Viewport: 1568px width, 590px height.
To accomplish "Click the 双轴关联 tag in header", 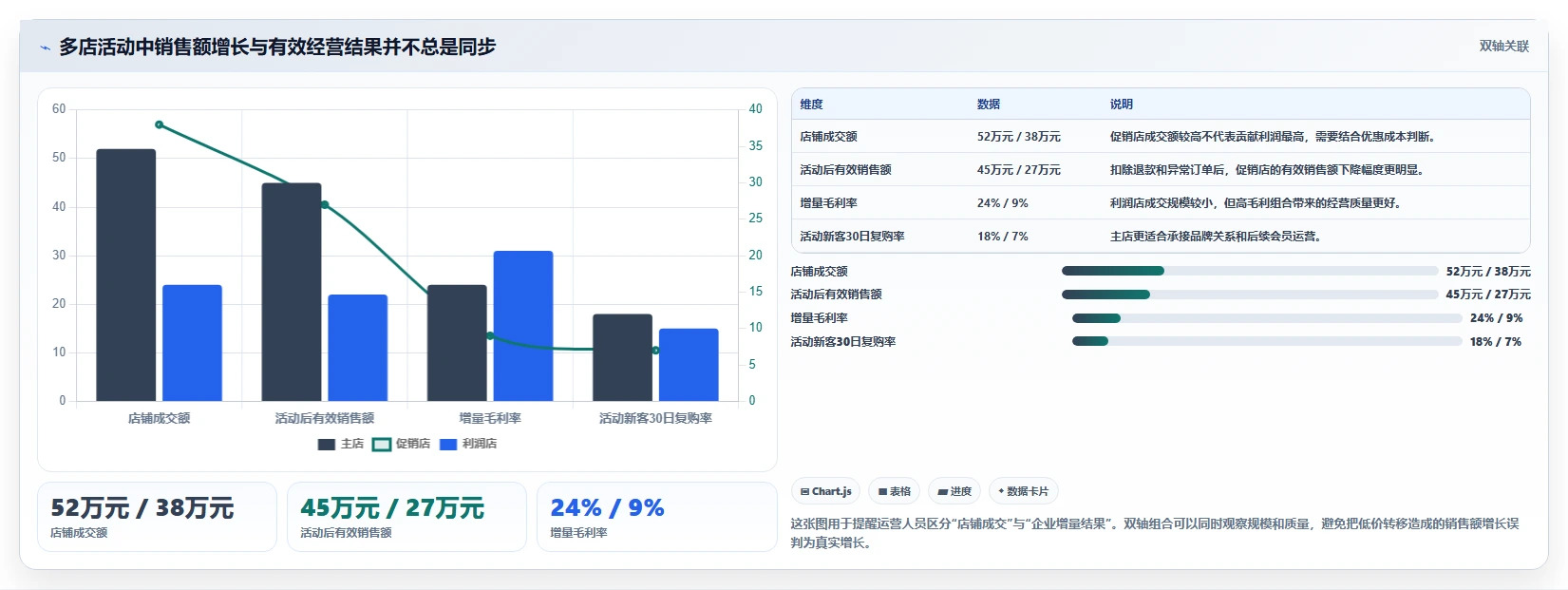I will click(1503, 47).
